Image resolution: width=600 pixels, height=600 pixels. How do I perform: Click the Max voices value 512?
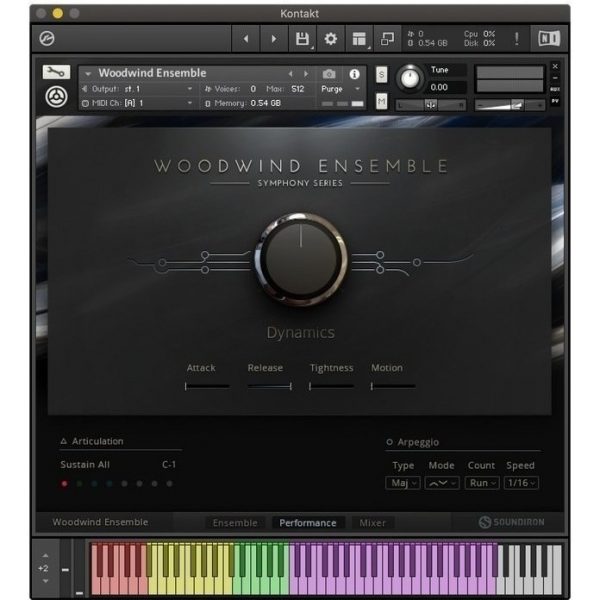(297, 89)
